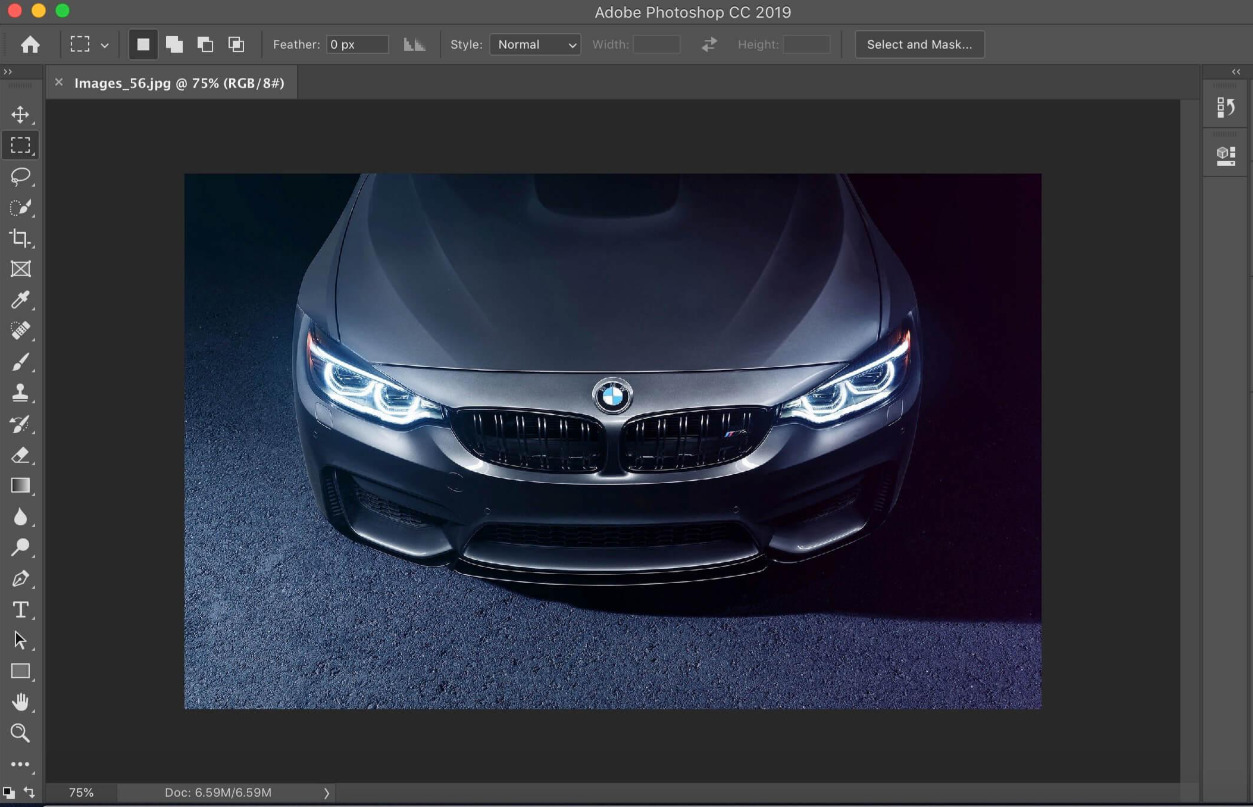Activate the Zoom tool

pos(20,733)
